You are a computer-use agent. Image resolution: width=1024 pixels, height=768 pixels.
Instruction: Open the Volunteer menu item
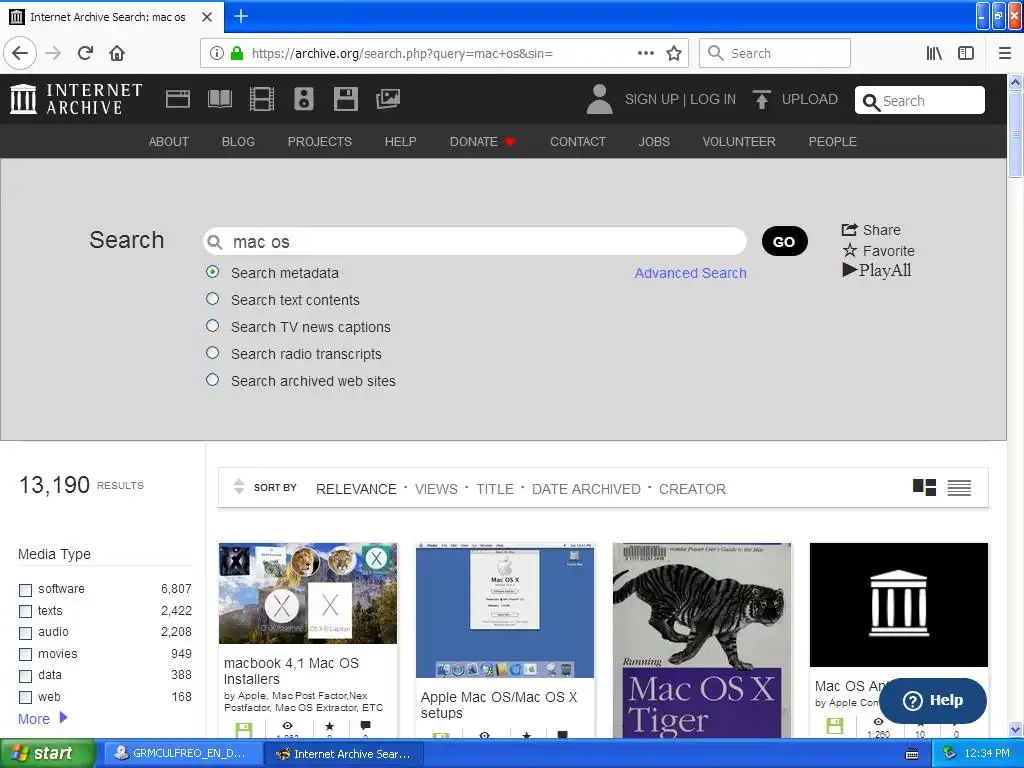click(739, 142)
